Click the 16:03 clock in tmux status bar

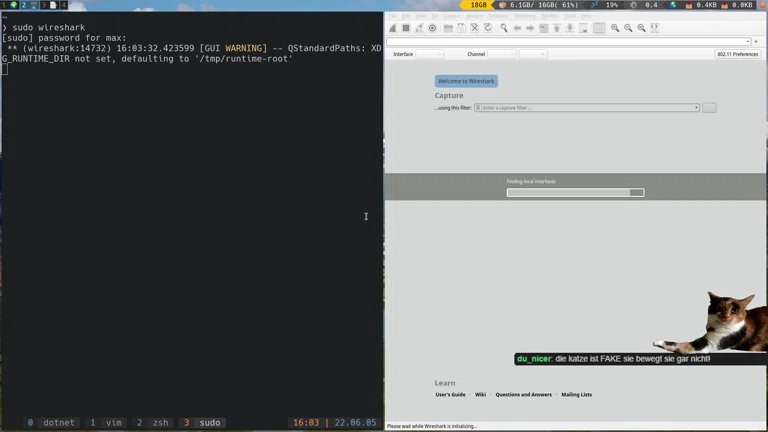[x=306, y=423]
